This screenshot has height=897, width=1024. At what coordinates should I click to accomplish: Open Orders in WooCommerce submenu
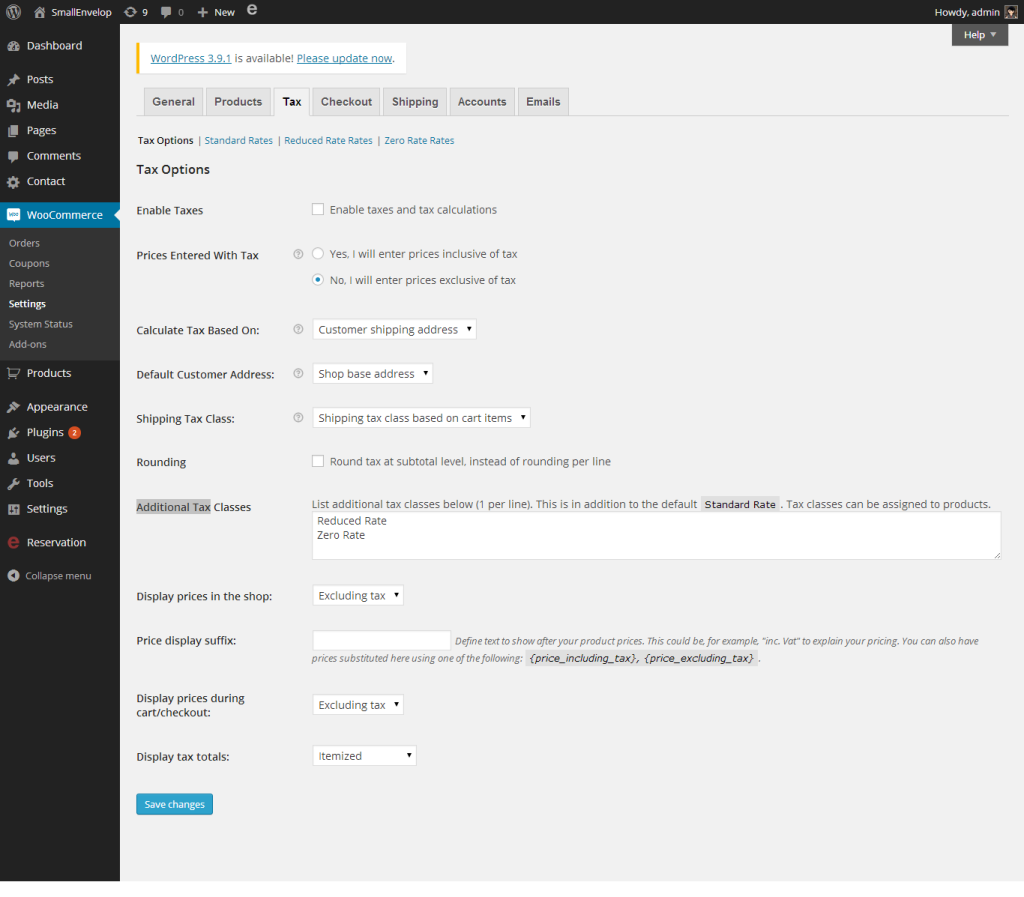pyautogui.click(x=24, y=243)
